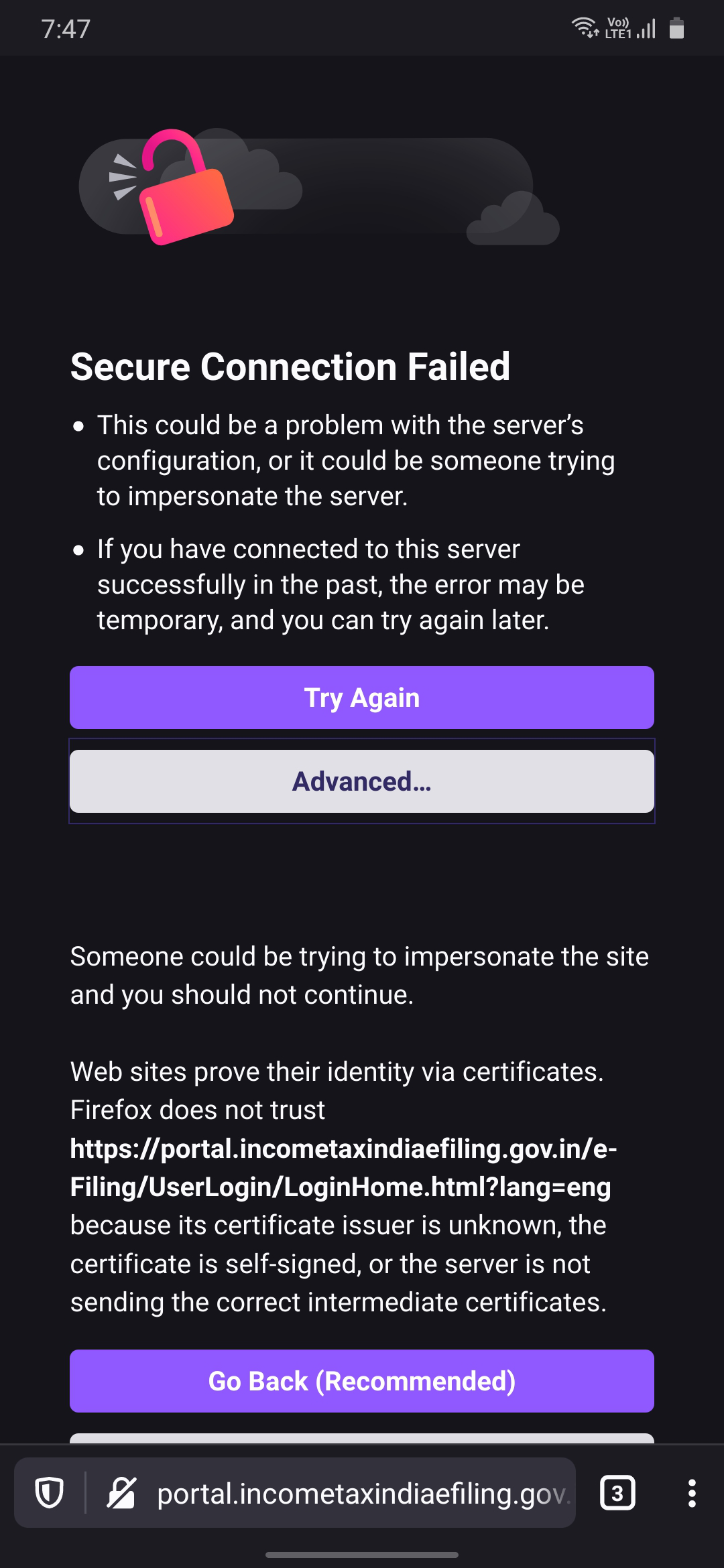The width and height of the screenshot is (724, 1568).
Task: Tap the VoLTE indicator in status bar
Action: click(617, 29)
